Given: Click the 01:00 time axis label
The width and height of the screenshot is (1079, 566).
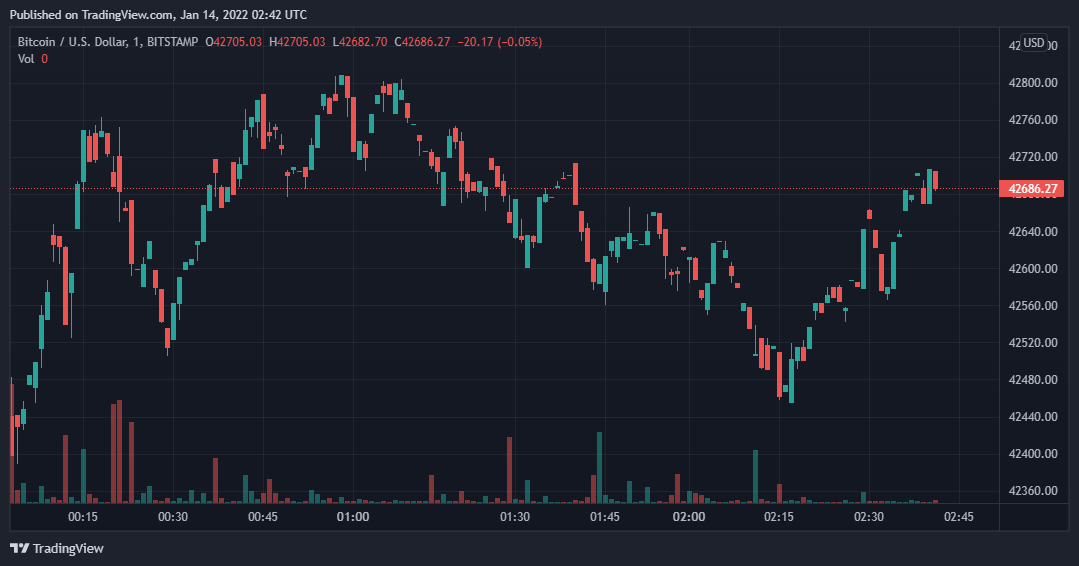Looking at the screenshot, I should (353, 517).
